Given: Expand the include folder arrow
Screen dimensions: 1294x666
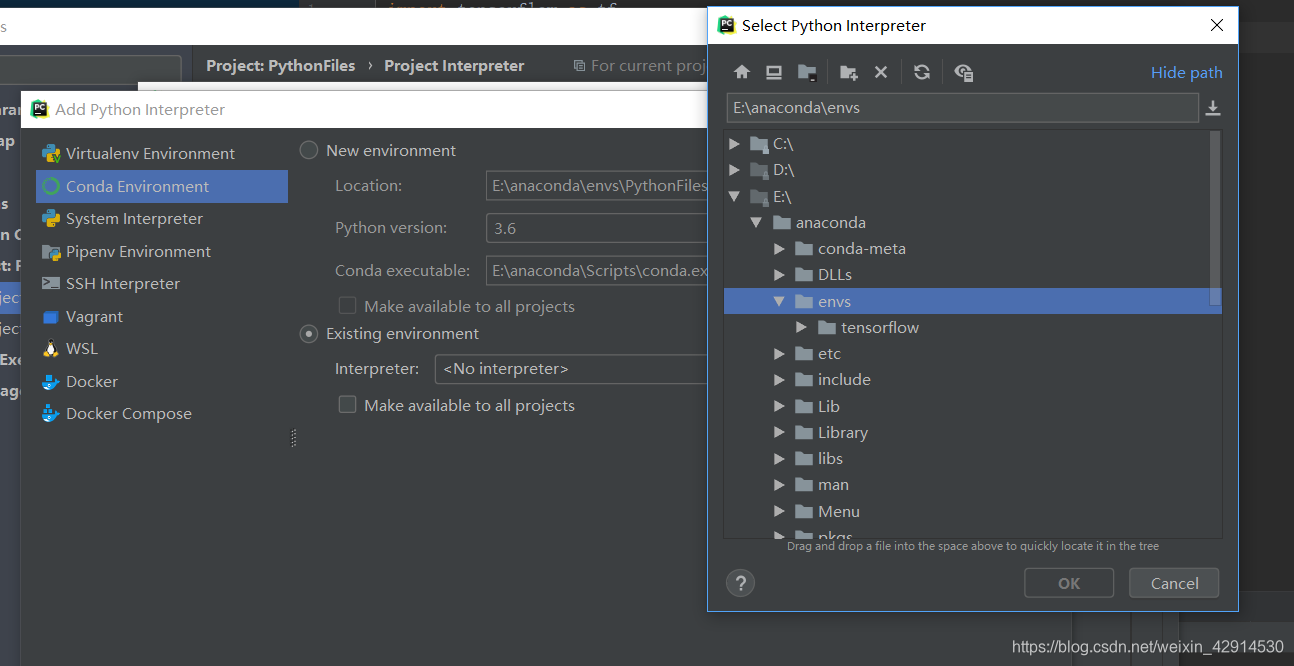Looking at the screenshot, I should pyautogui.click(x=780, y=379).
